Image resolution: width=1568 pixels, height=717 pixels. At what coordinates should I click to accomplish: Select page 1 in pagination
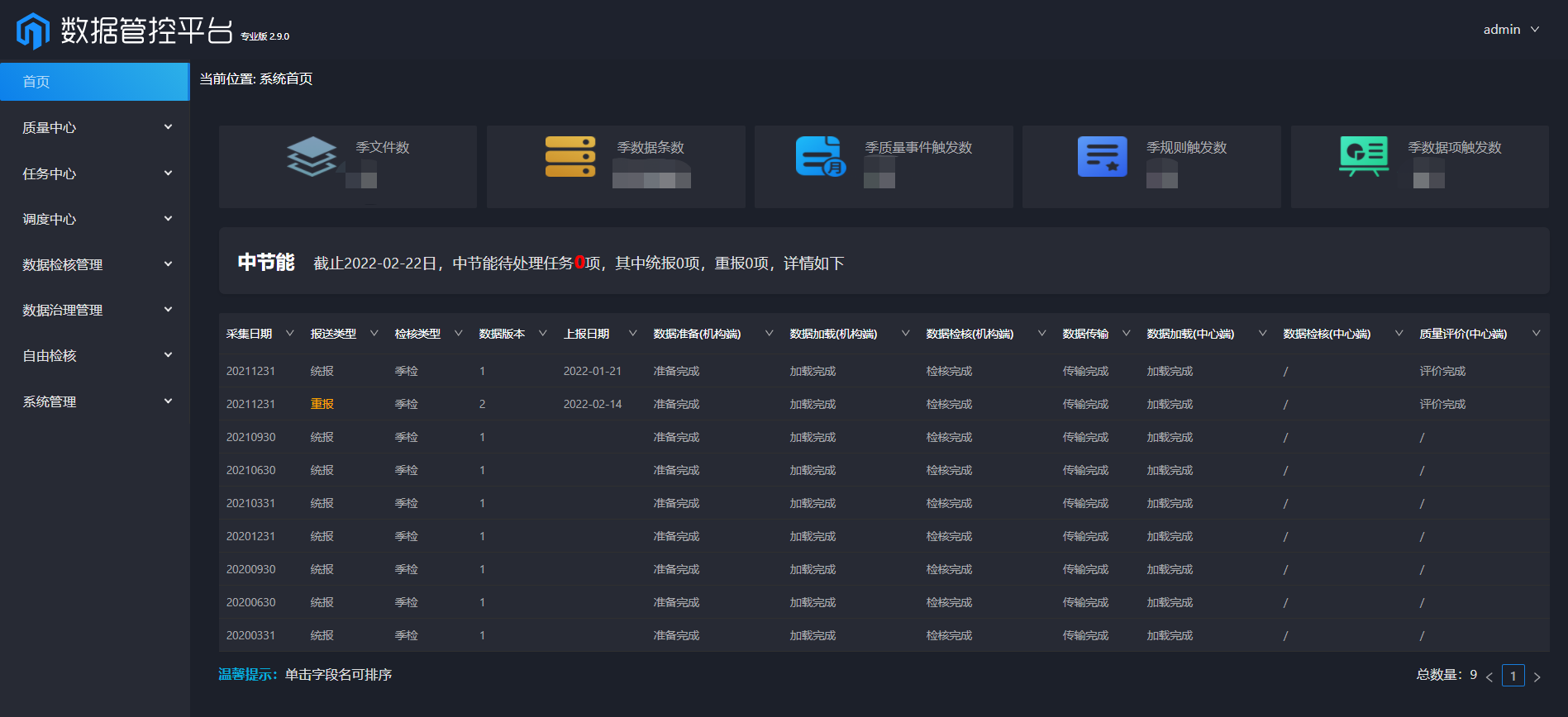point(1513,676)
